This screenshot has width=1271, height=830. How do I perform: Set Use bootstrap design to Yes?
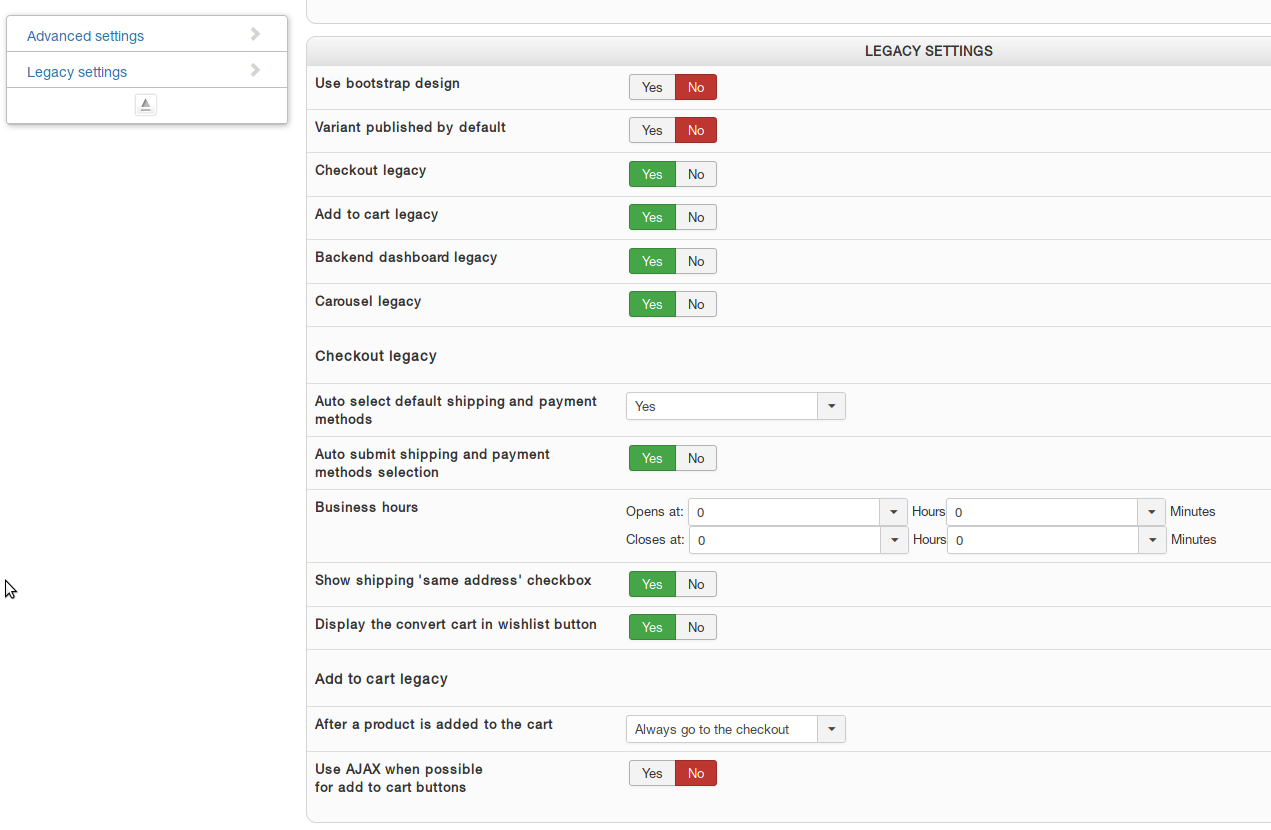[x=652, y=87]
